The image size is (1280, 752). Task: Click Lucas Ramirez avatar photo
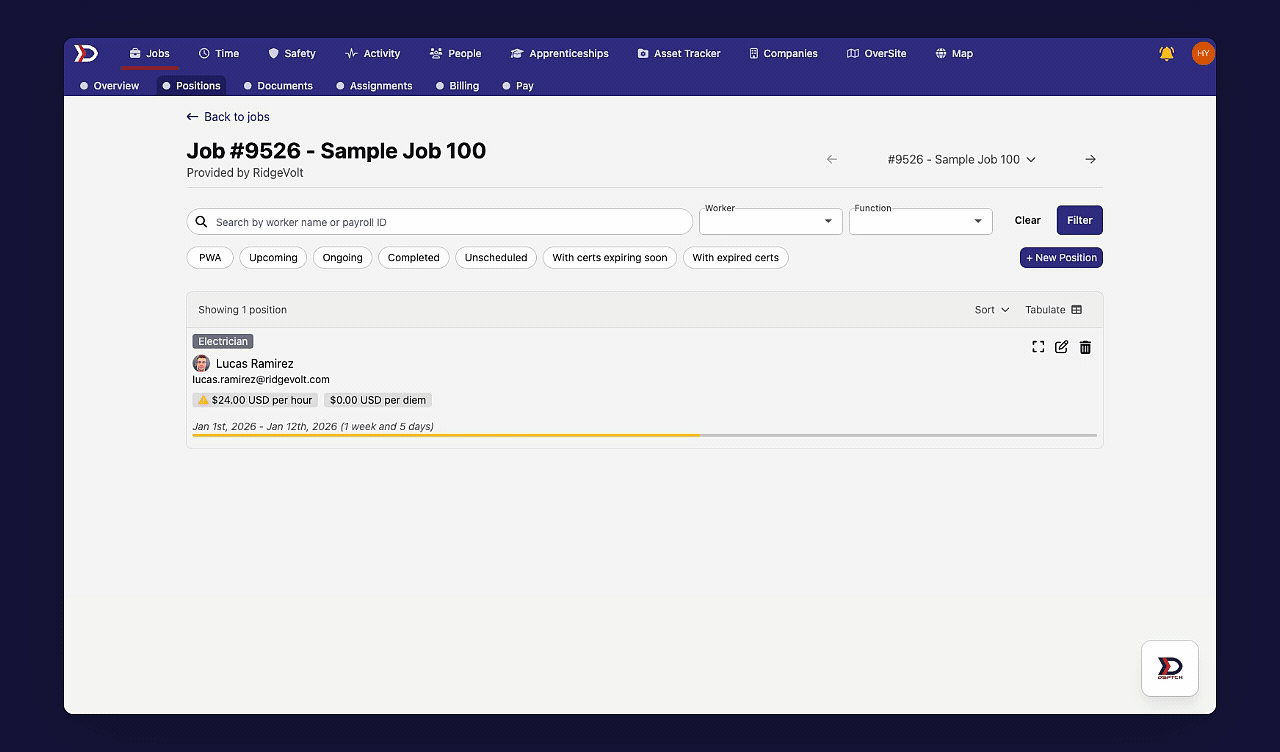[201, 363]
